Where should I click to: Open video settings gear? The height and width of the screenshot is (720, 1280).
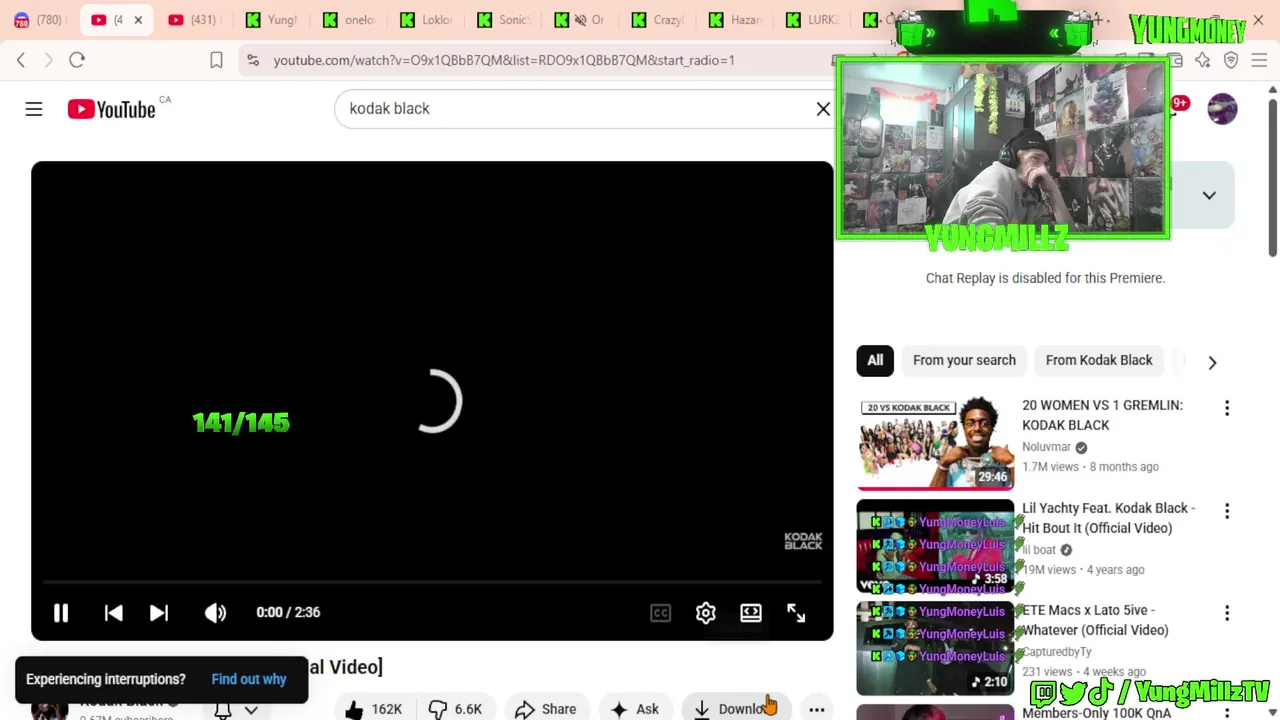point(706,613)
